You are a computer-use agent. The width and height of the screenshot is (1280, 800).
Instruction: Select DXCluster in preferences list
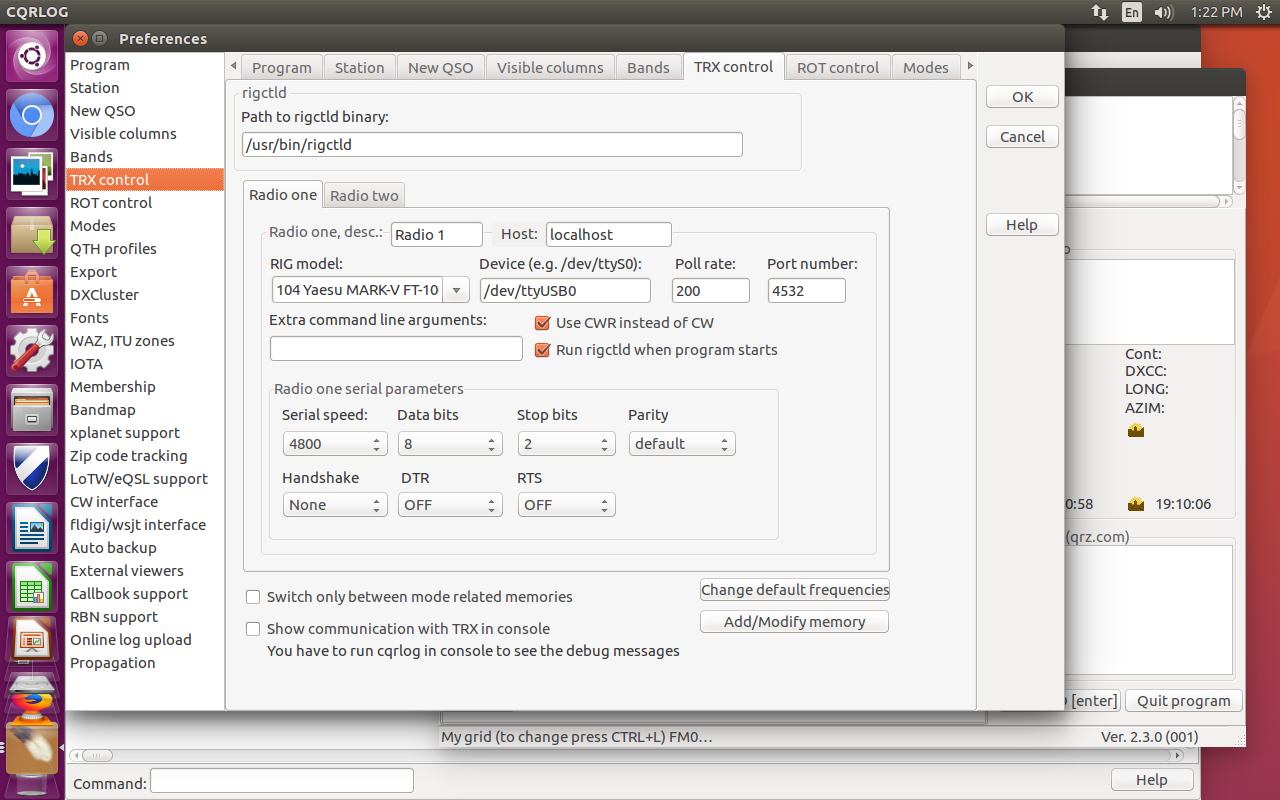[x=145, y=295]
